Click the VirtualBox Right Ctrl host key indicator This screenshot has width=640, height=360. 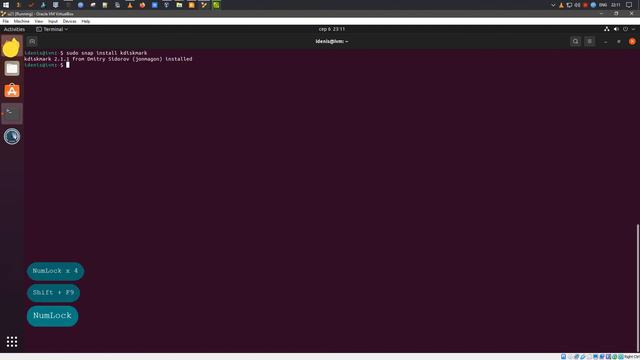point(632,357)
